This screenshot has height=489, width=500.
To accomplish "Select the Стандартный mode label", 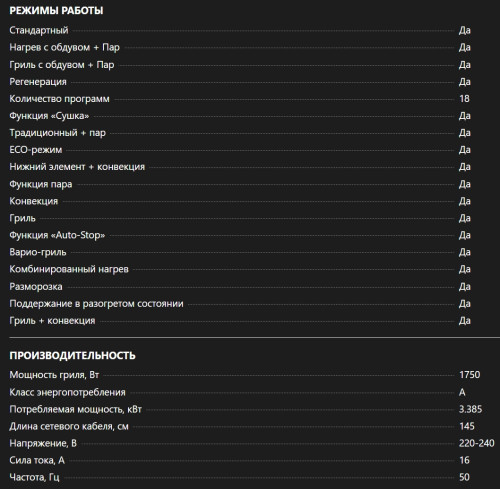I will pos(39,30).
